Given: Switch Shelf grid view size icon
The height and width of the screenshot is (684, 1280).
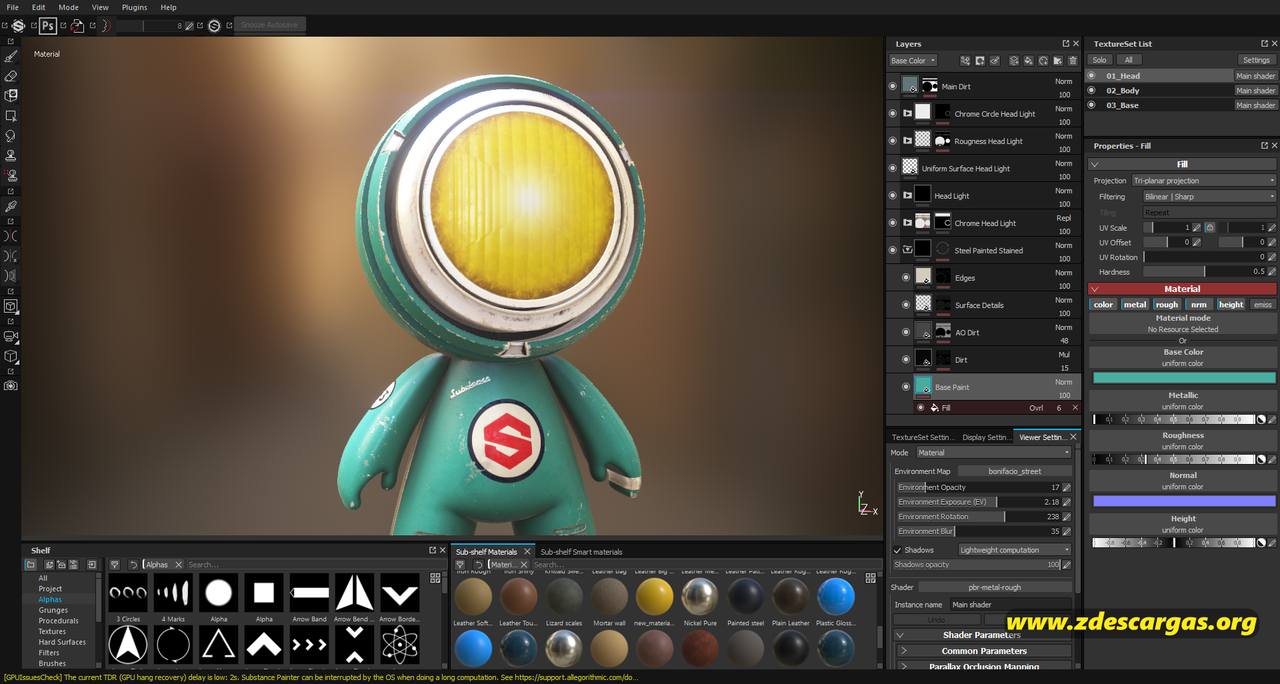Looking at the screenshot, I should click(435, 578).
